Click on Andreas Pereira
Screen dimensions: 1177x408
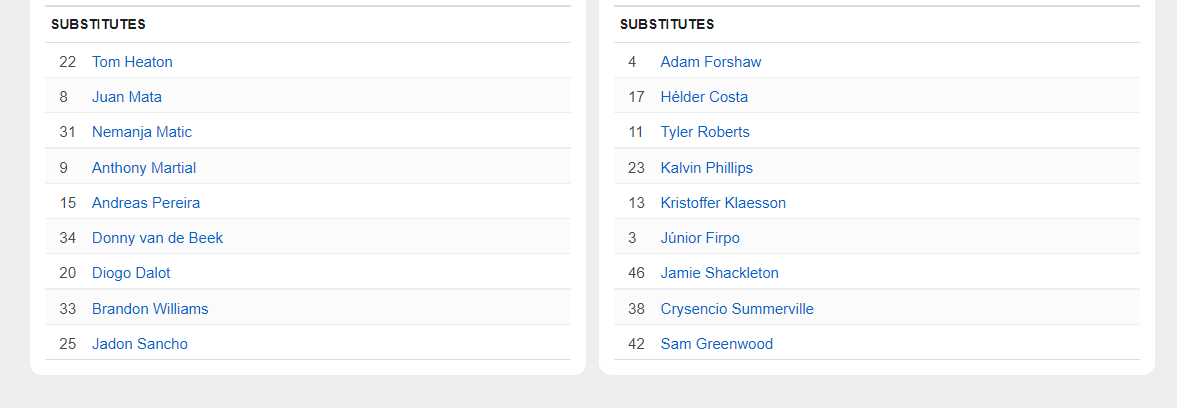(x=146, y=203)
